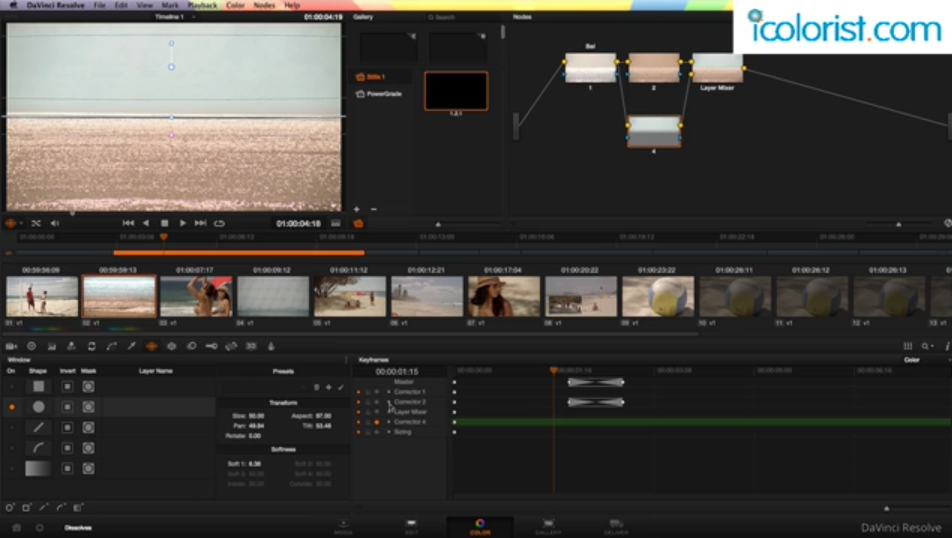The width and height of the screenshot is (952, 538).
Task: Delete window preset with trash icon
Action: click(x=316, y=387)
